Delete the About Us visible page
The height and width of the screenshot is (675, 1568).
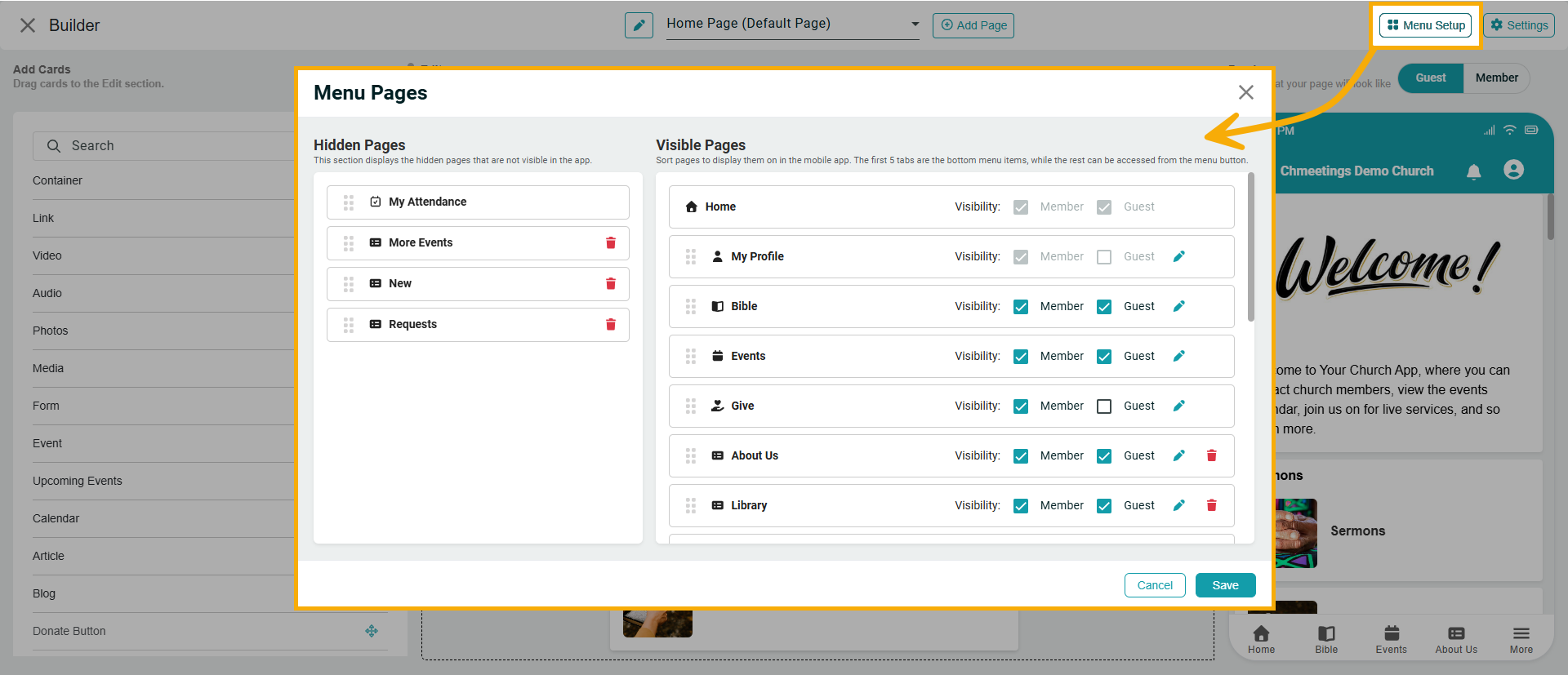pos(1211,455)
